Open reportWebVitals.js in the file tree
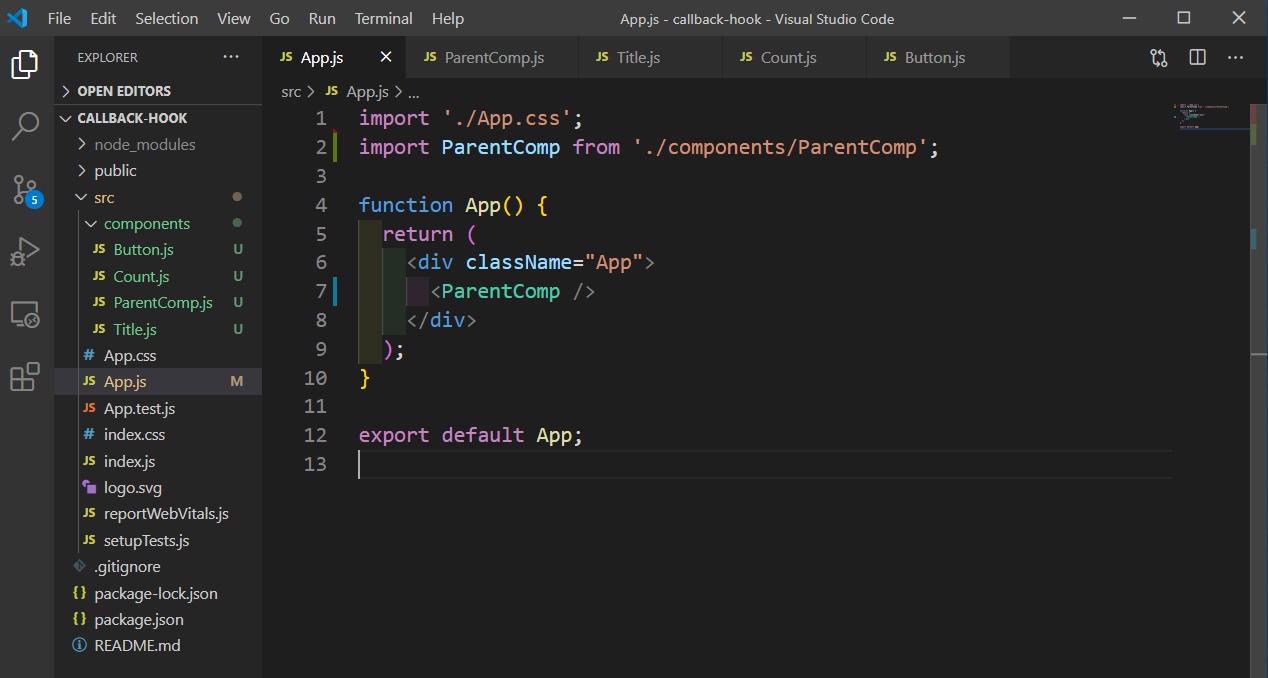 [158, 513]
